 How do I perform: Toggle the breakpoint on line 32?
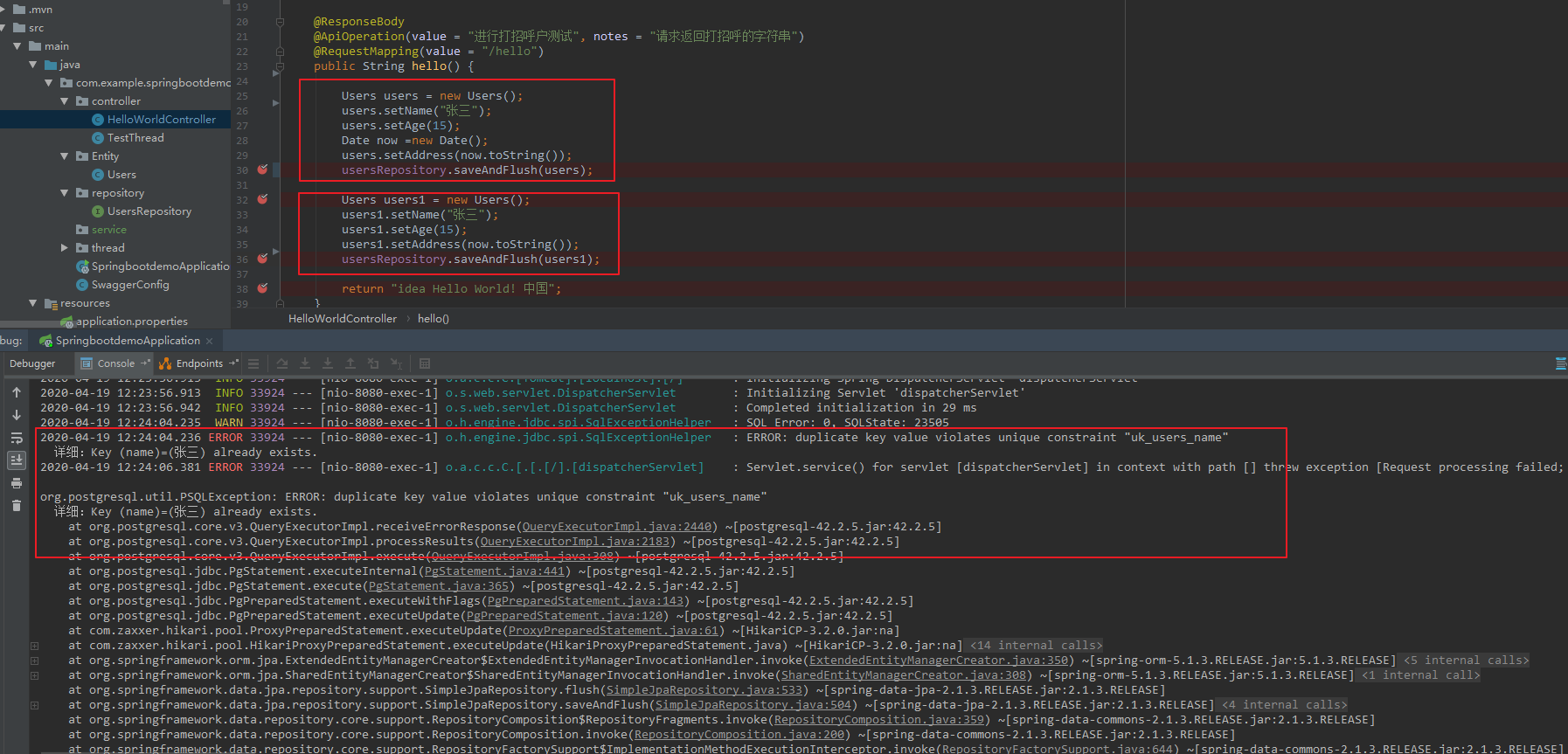pyautogui.click(x=262, y=199)
